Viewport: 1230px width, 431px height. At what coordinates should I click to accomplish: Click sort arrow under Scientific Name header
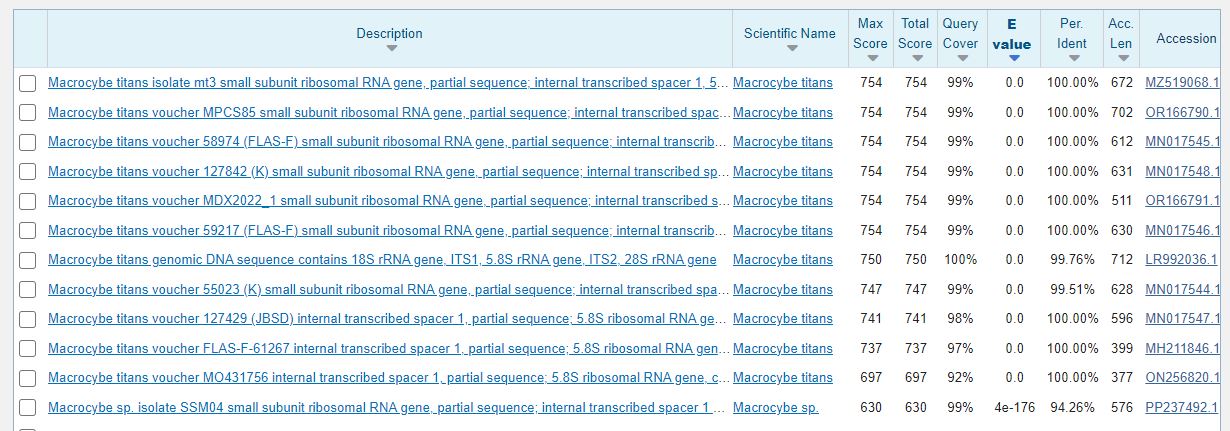point(790,49)
